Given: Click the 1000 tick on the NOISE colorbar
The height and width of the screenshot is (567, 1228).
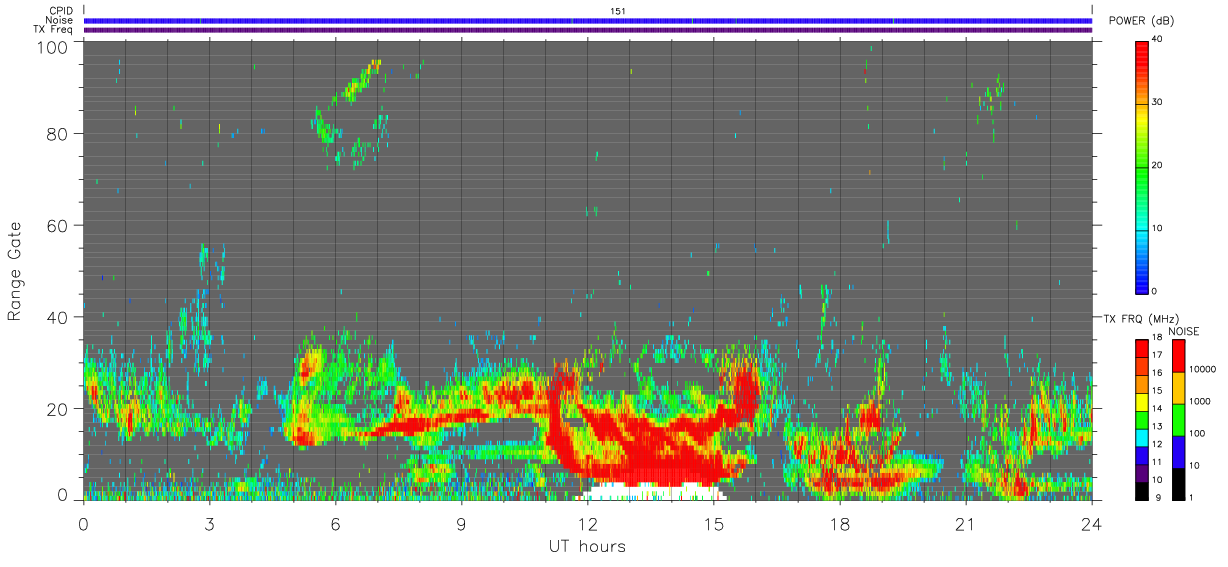Looking at the screenshot, I should click(1199, 400).
